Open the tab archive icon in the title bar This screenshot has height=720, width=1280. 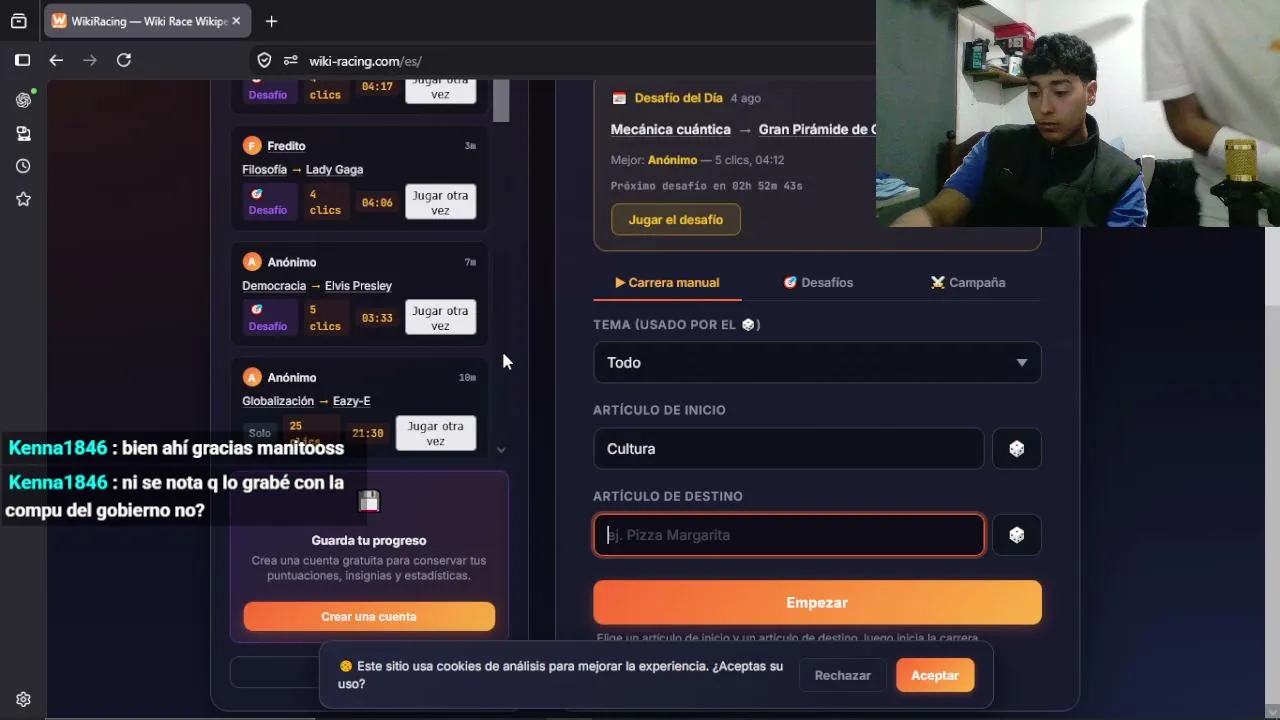tap(18, 21)
